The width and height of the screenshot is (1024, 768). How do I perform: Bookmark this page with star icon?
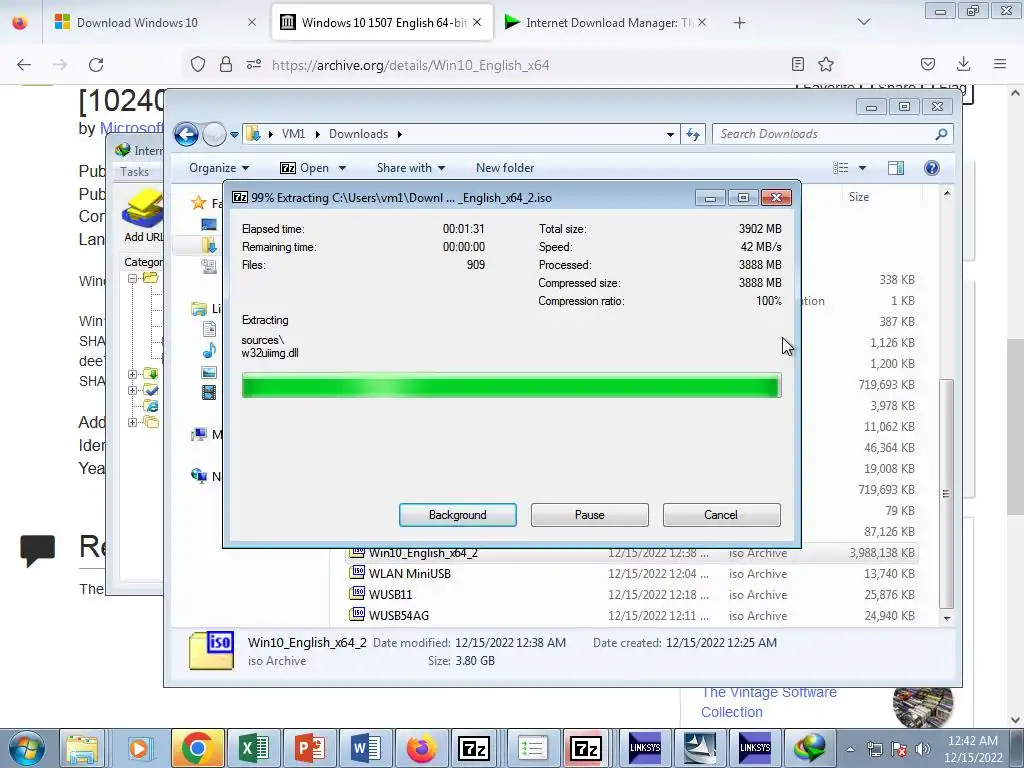click(826, 64)
